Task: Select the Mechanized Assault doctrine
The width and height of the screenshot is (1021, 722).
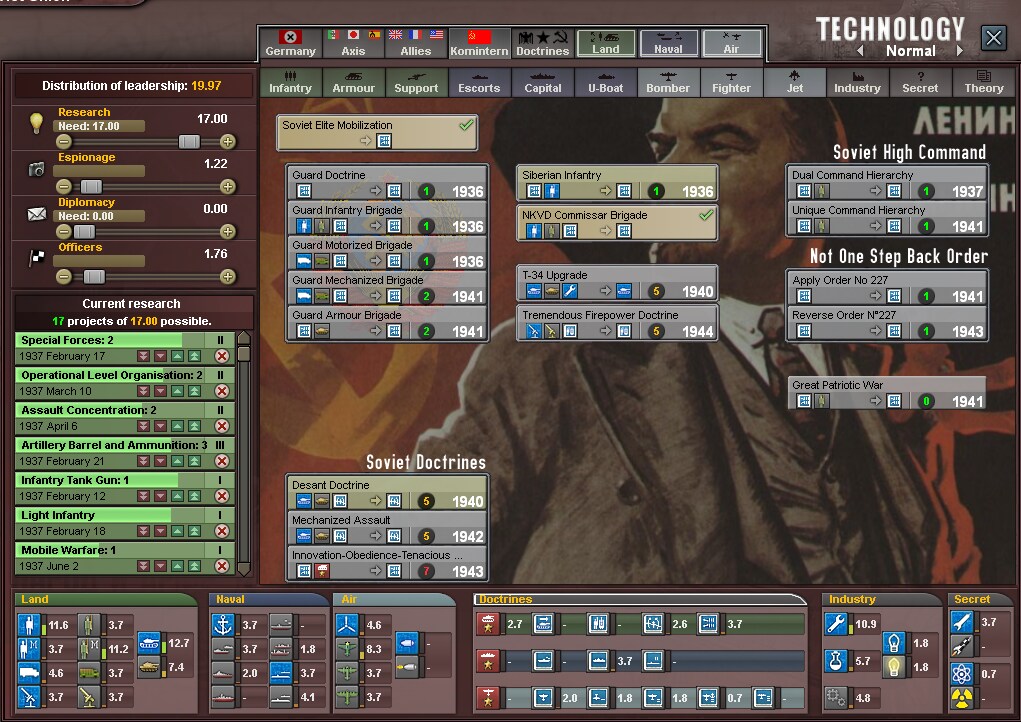Action: point(387,528)
